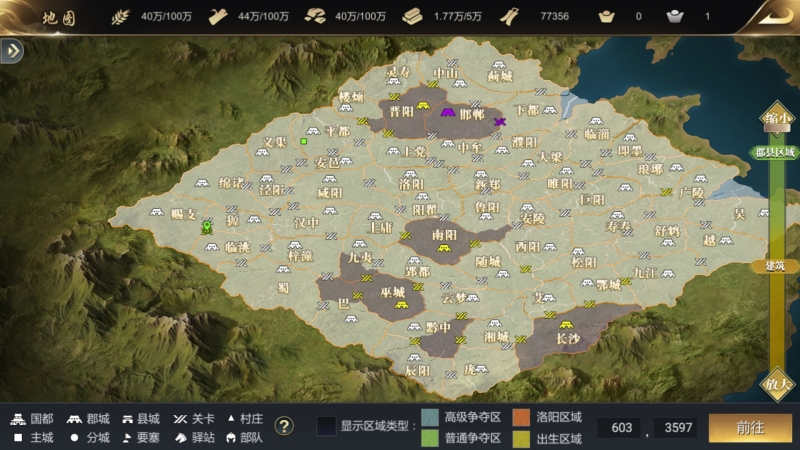Viewport: 800px width, 450px height.
Task: Click the 地图 title at top left
Action: (x=59, y=18)
